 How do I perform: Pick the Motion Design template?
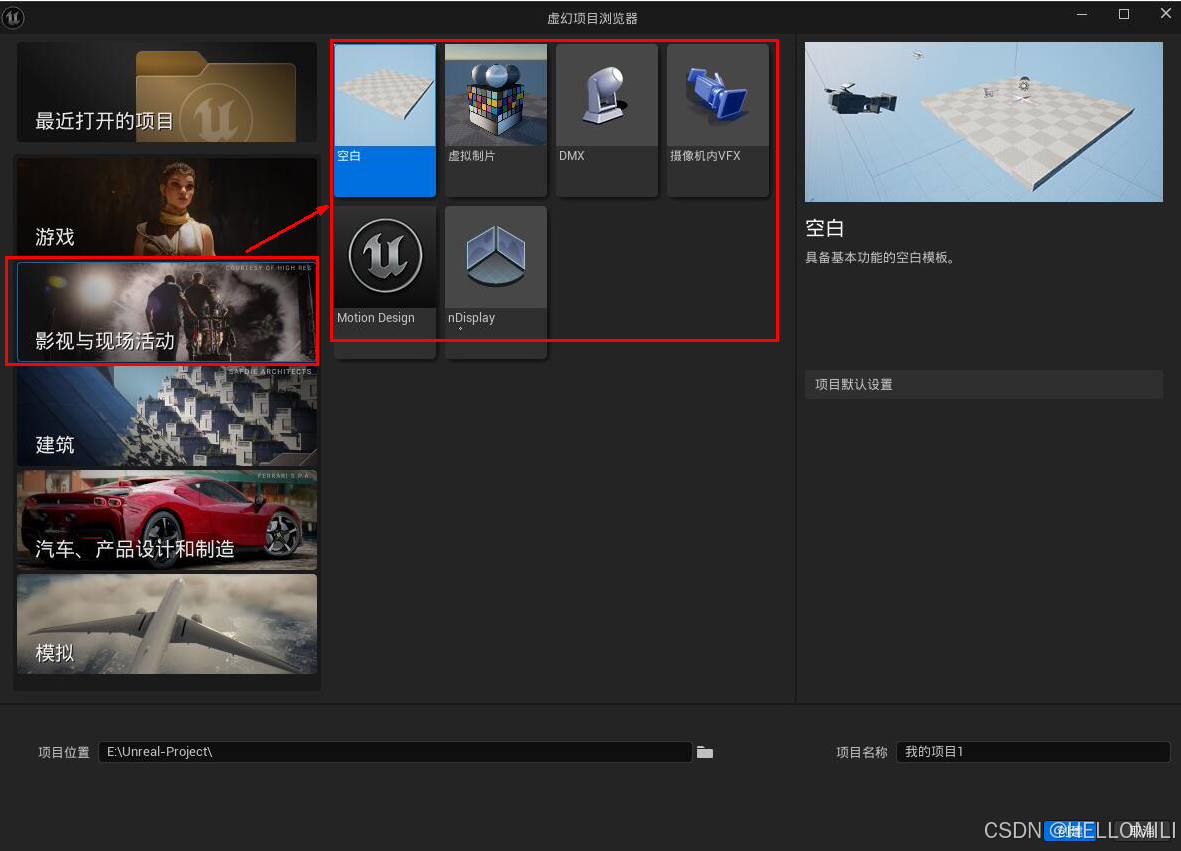pyautogui.click(x=385, y=282)
